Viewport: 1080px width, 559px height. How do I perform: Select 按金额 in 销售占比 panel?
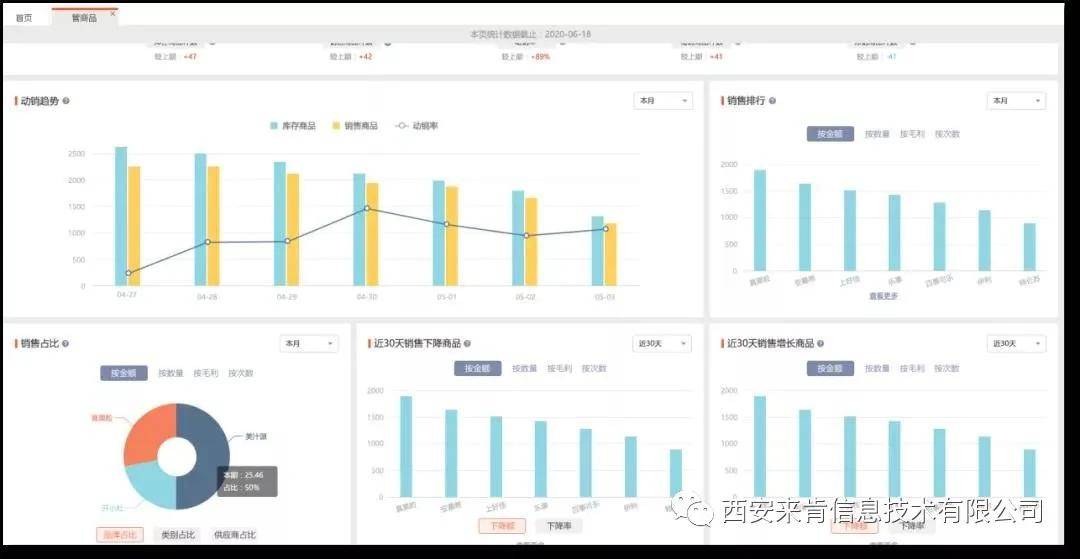[124, 373]
